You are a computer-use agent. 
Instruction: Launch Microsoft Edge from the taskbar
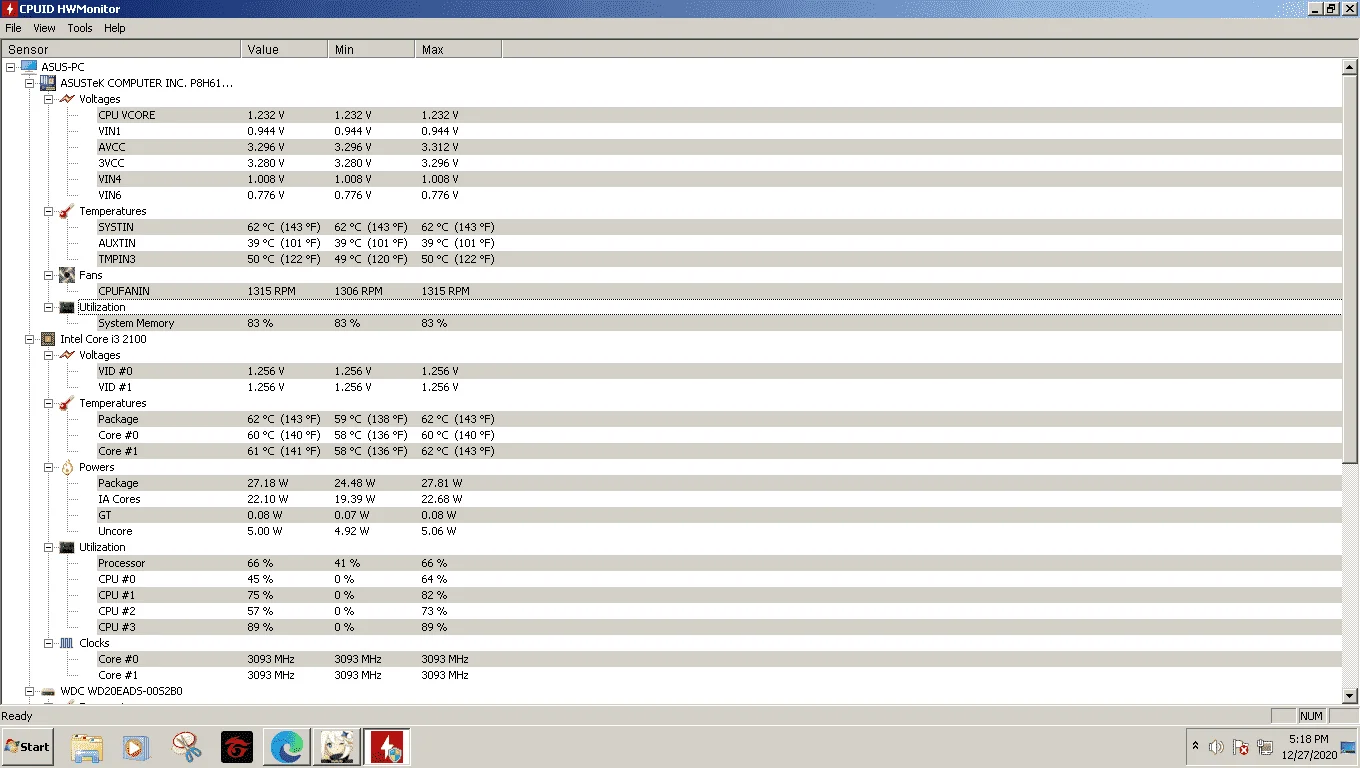[287, 747]
